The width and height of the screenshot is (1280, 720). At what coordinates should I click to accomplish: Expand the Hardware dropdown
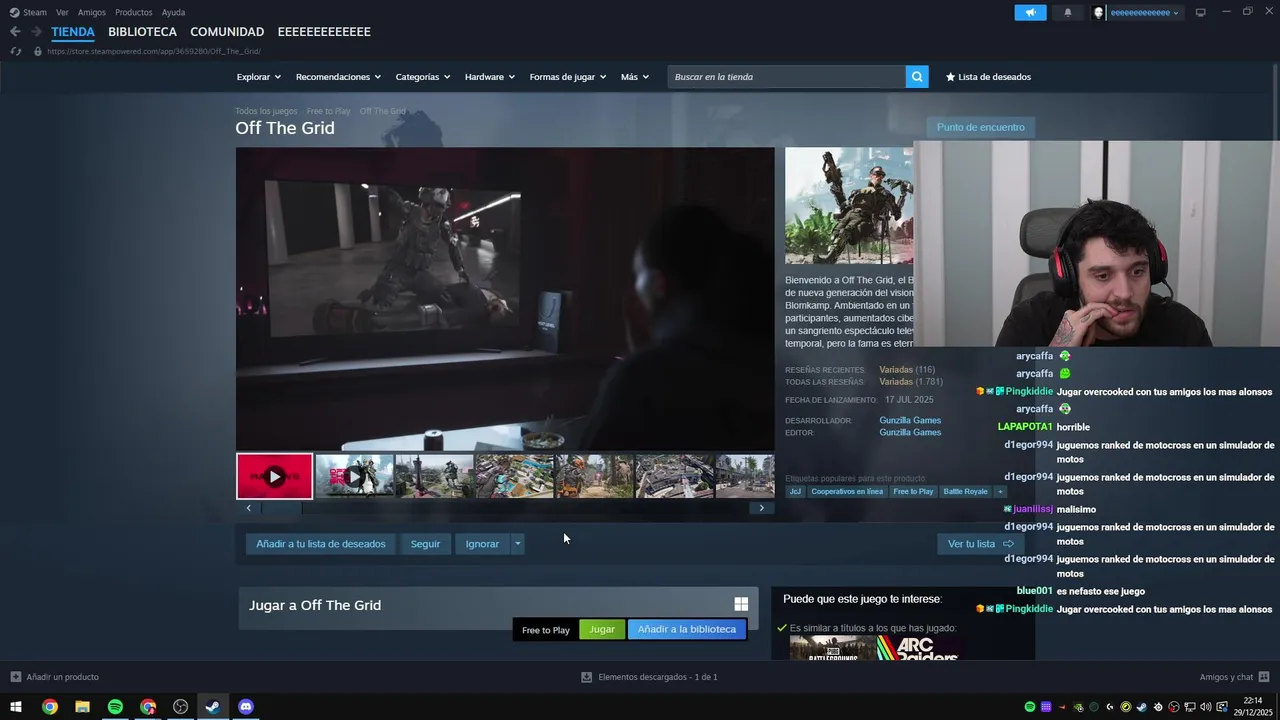point(490,77)
